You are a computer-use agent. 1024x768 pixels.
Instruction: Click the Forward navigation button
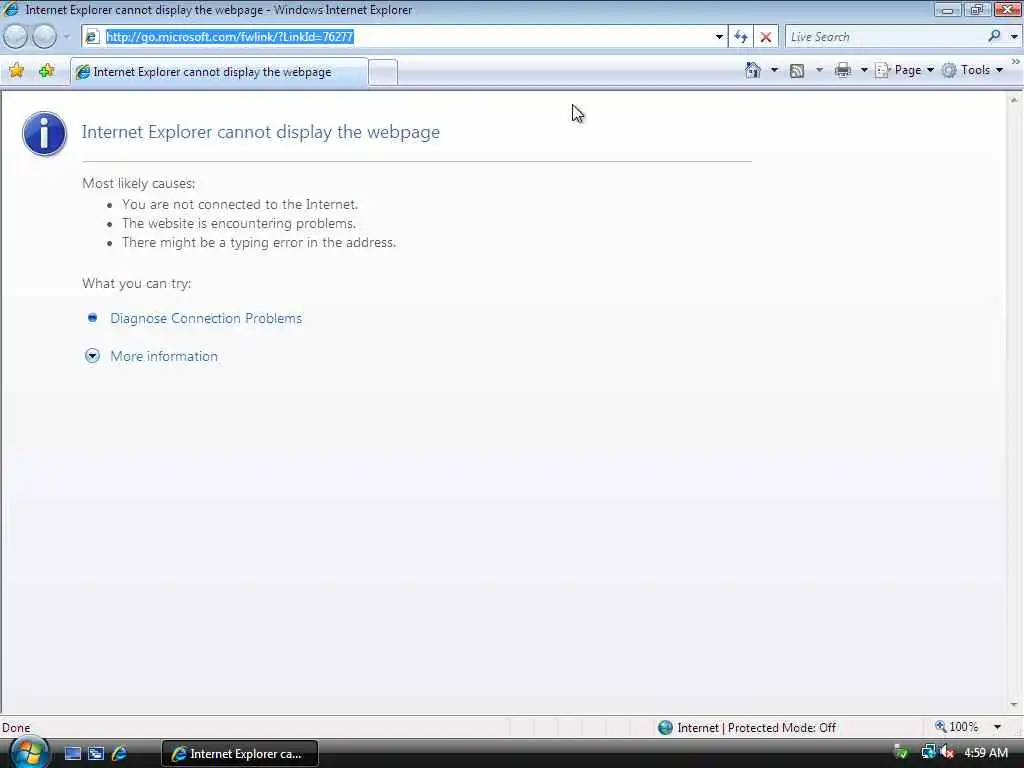(44, 37)
